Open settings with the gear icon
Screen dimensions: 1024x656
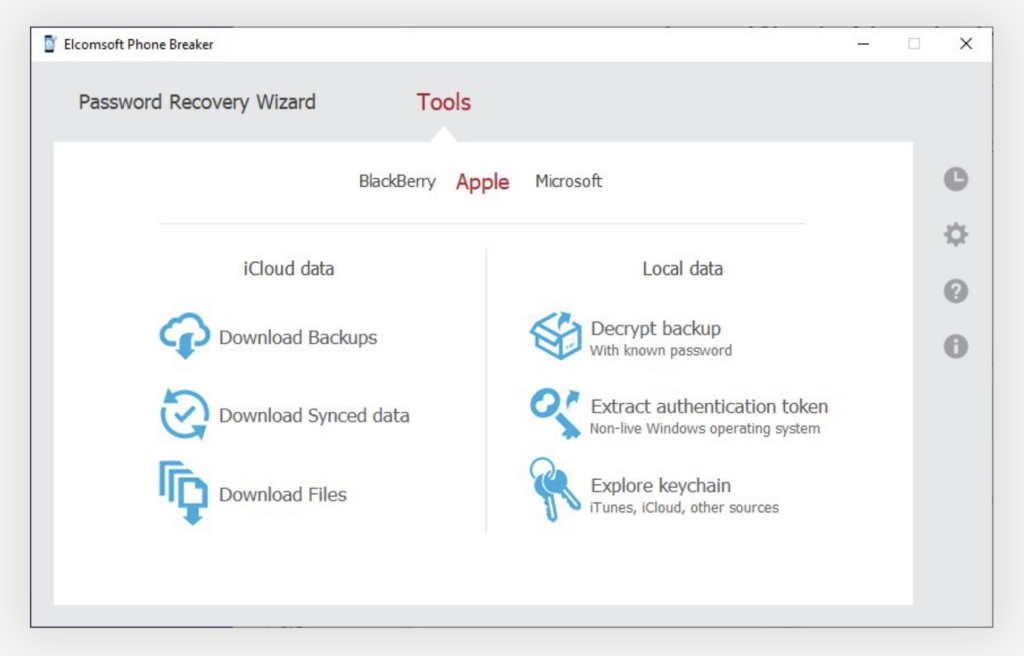pyautogui.click(x=956, y=235)
